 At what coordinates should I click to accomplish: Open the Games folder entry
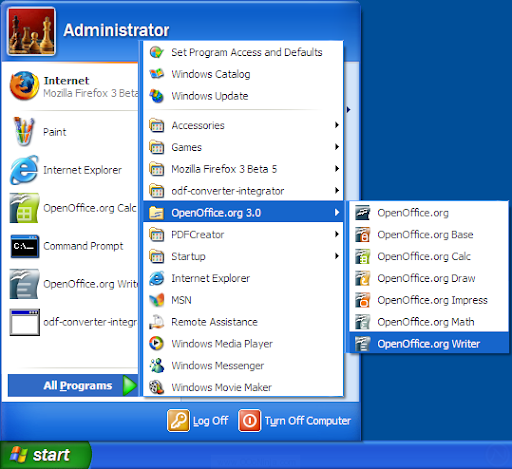(243, 147)
